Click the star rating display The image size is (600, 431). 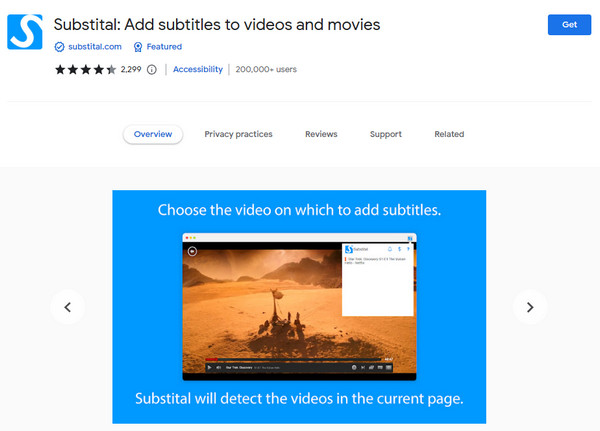tap(85, 69)
